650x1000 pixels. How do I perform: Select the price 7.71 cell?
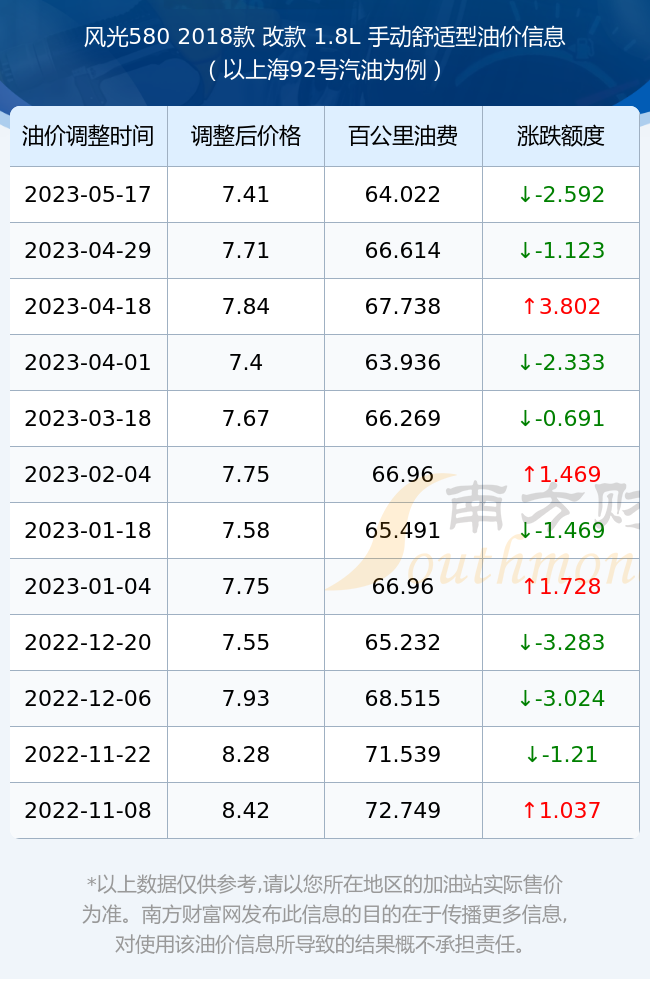click(x=246, y=250)
